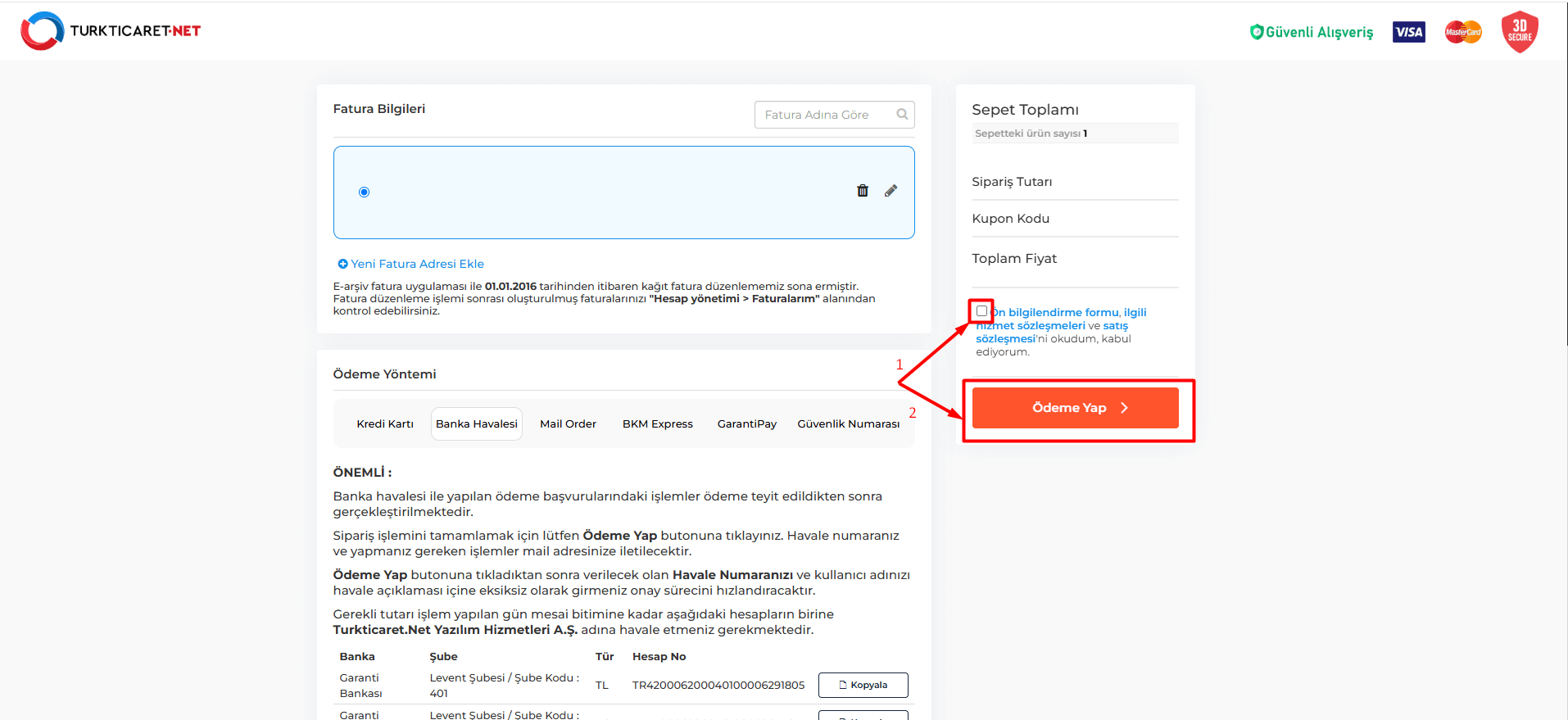1568x720 pixels.
Task: Click the pencil icon to edit invoice address
Action: 890,191
